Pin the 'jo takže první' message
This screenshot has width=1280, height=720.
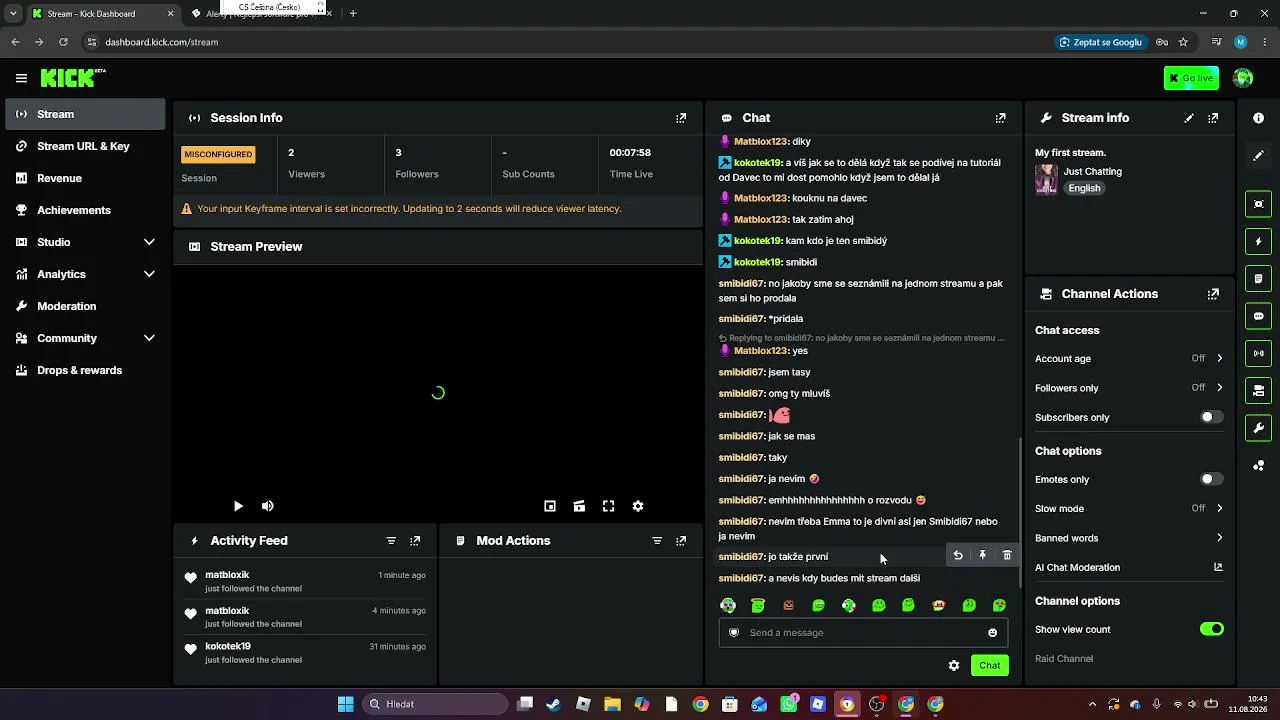click(x=982, y=555)
